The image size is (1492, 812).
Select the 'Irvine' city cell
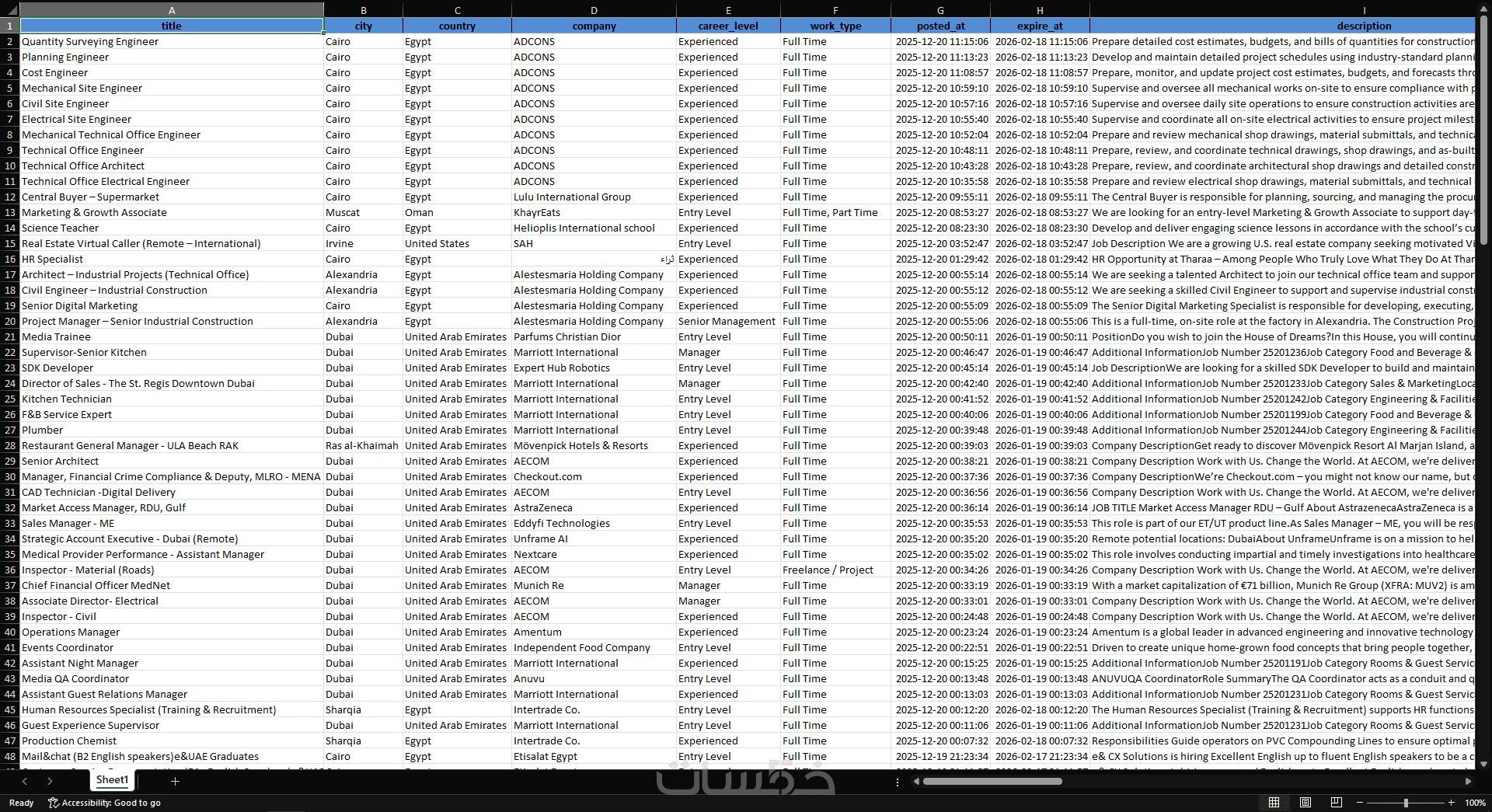364,243
